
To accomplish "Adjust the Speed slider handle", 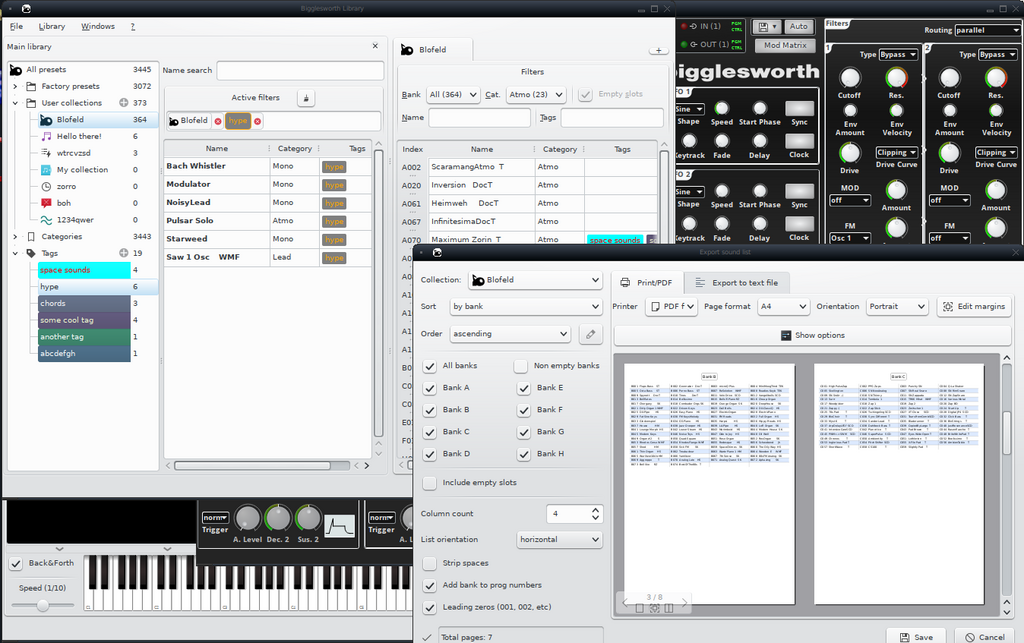I will point(43,606).
